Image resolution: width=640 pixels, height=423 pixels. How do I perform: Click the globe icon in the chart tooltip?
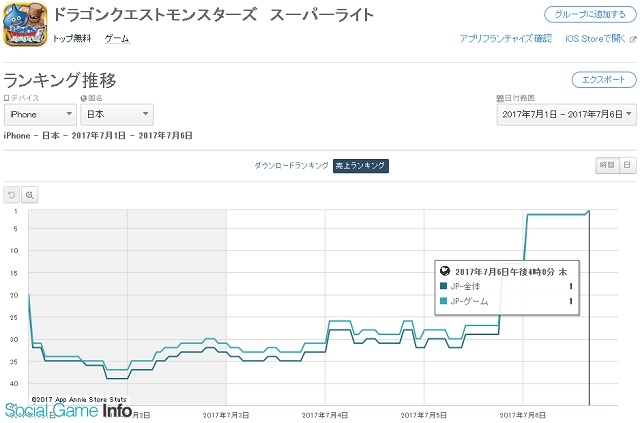point(445,271)
